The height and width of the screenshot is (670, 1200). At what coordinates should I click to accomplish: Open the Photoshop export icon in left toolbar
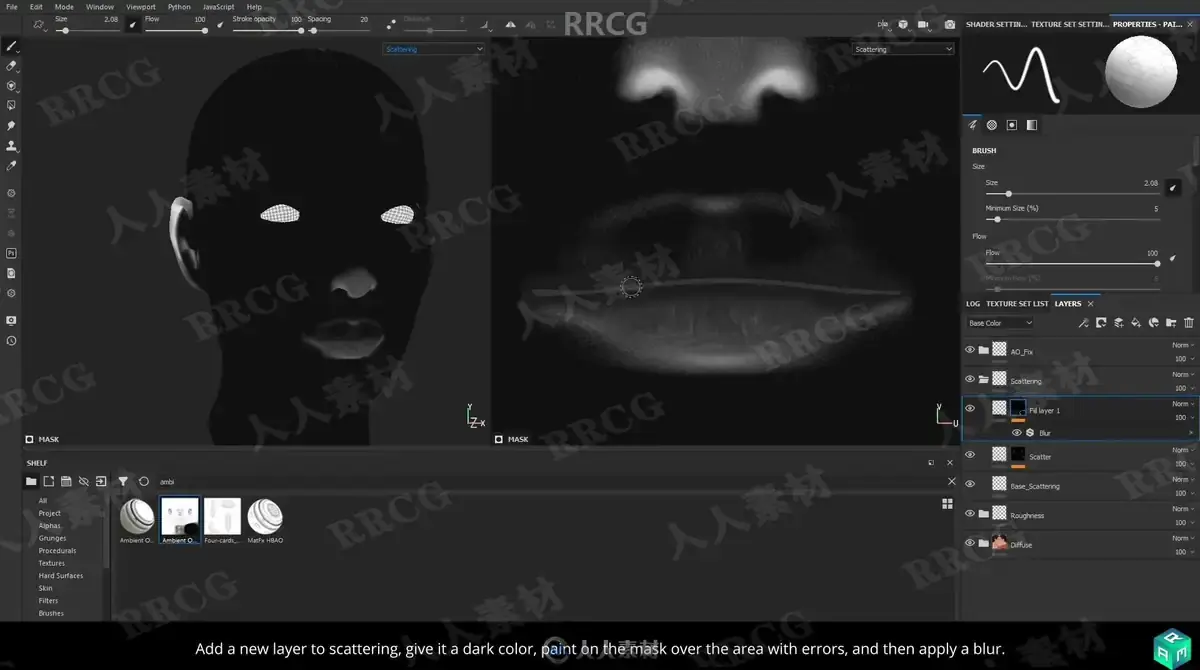[11, 253]
